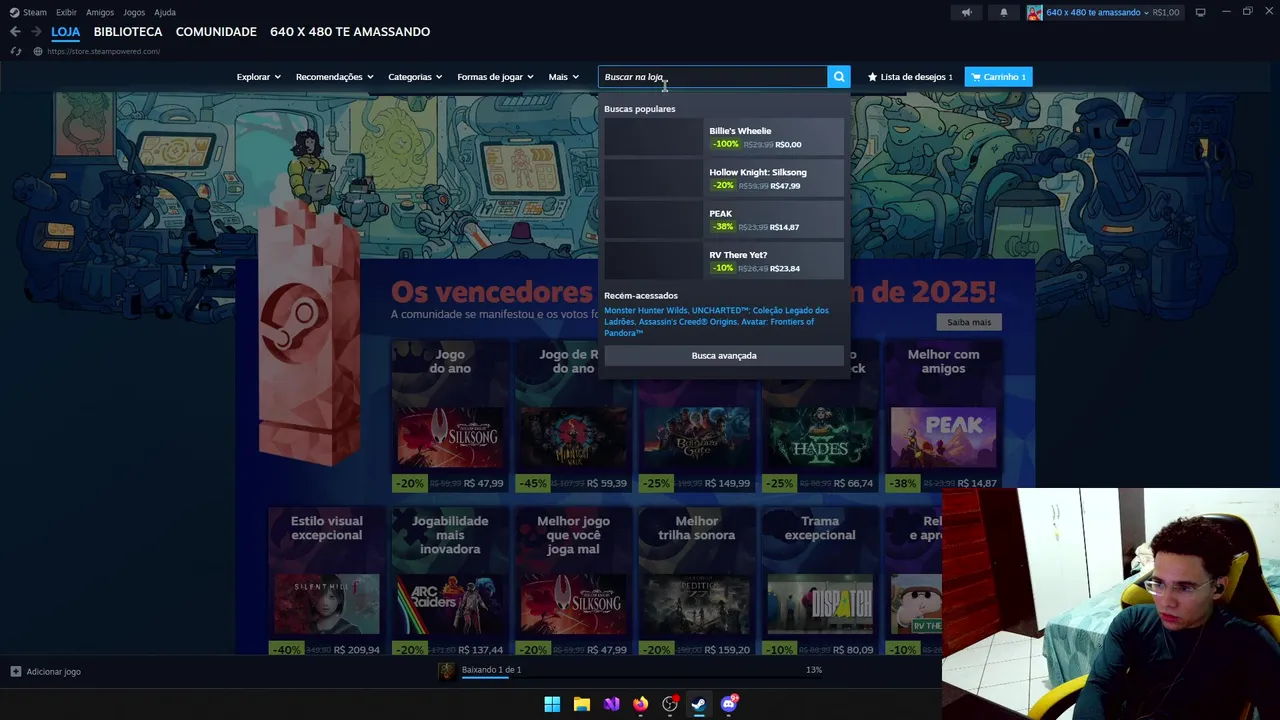Launch Visual Studio from the taskbar
The image size is (1280, 720).
click(611, 704)
